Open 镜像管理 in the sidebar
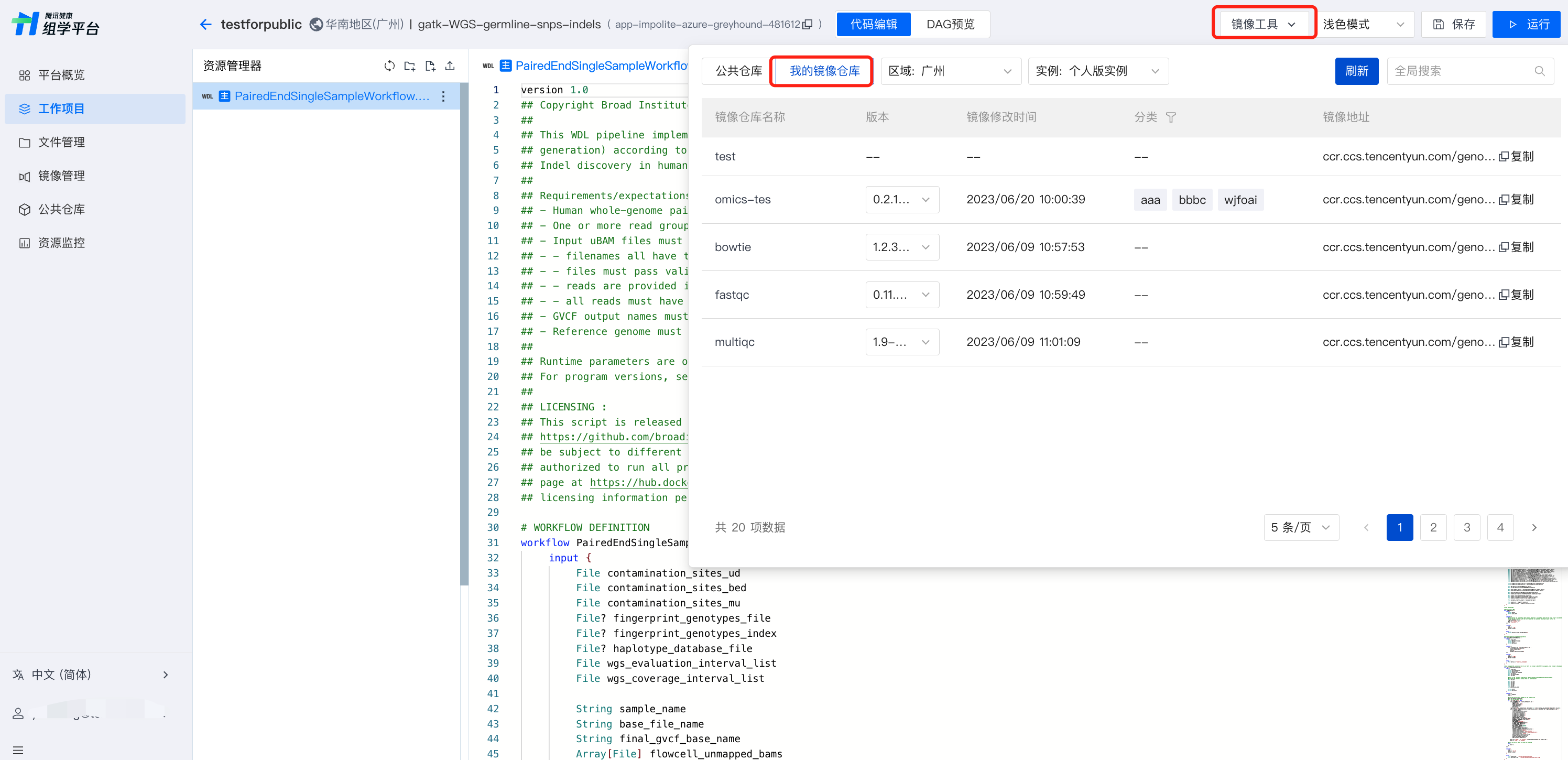Viewport: 1568px width, 760px height. tap(61, 176)
